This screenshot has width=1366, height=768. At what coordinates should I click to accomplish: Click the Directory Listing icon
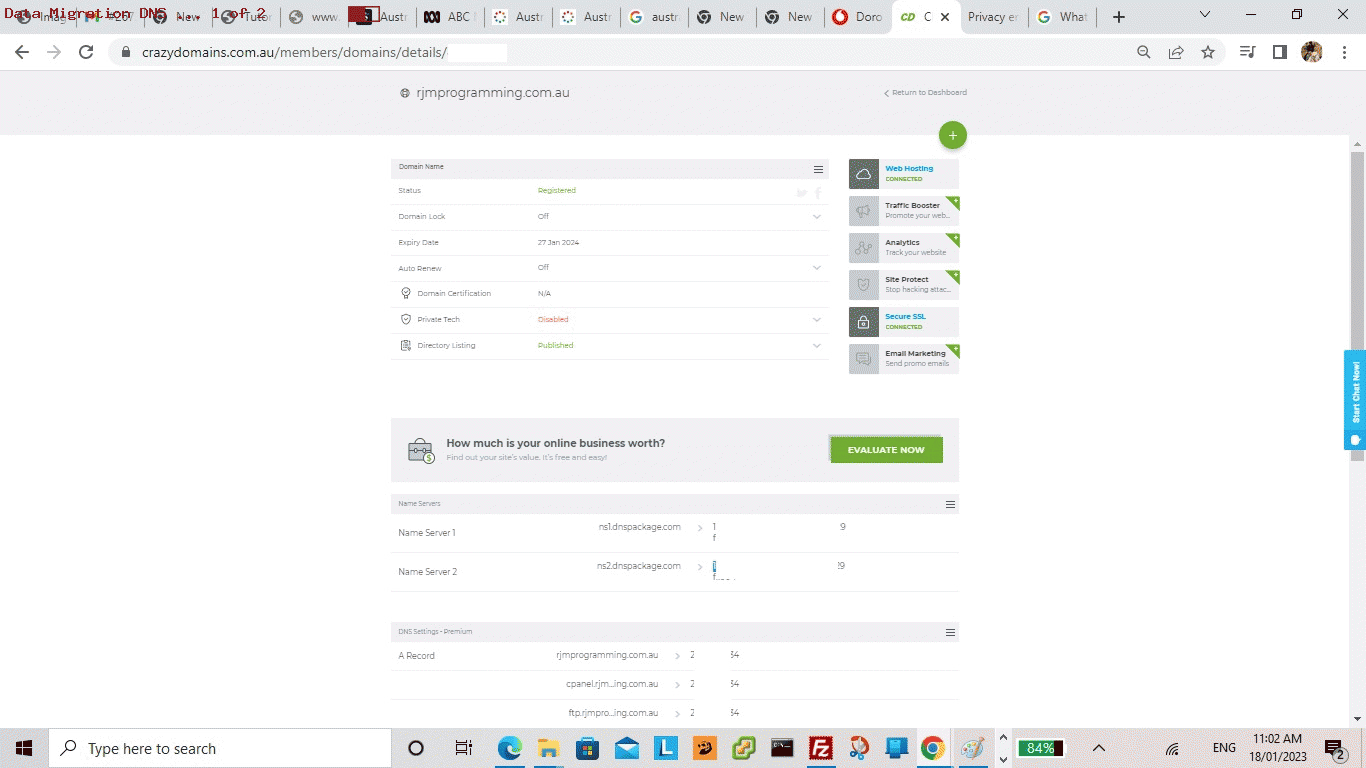click(x=406, y=346)
